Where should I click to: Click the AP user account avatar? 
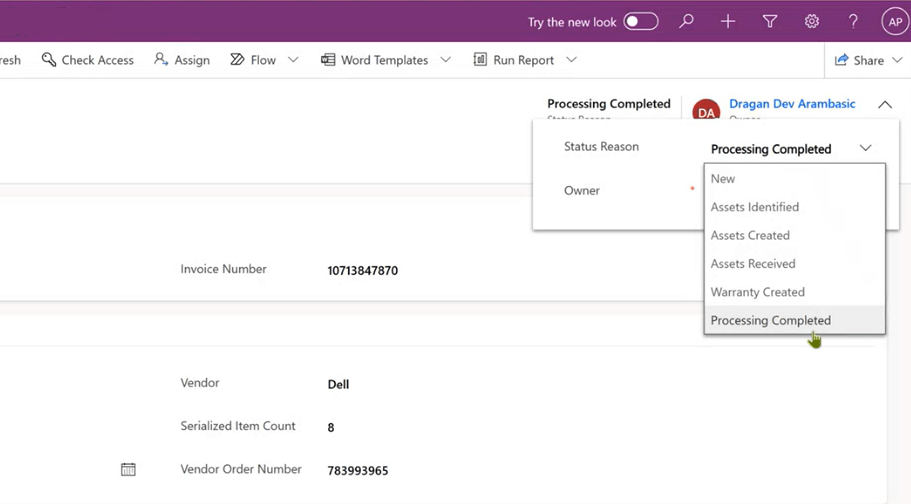click(894, 21)
